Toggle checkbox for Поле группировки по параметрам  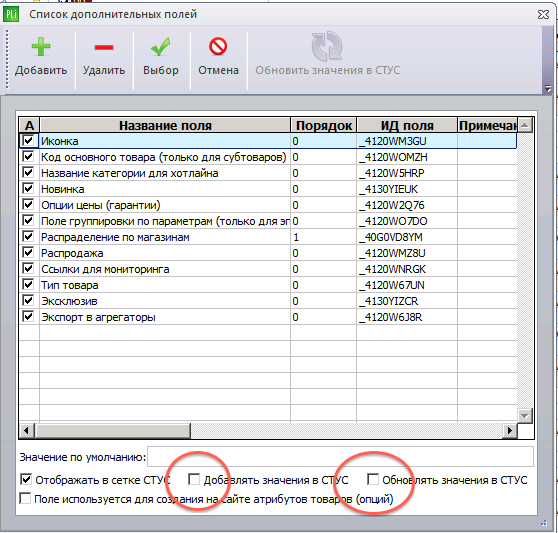pyautogui.click(x=28, y=221)
